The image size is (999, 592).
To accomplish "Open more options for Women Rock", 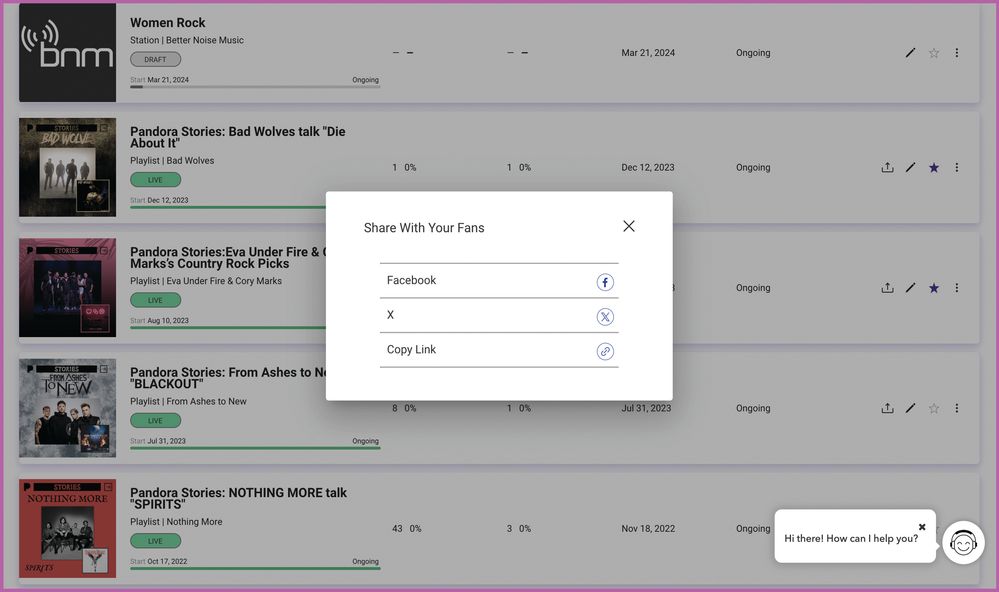I will (957, 53).
